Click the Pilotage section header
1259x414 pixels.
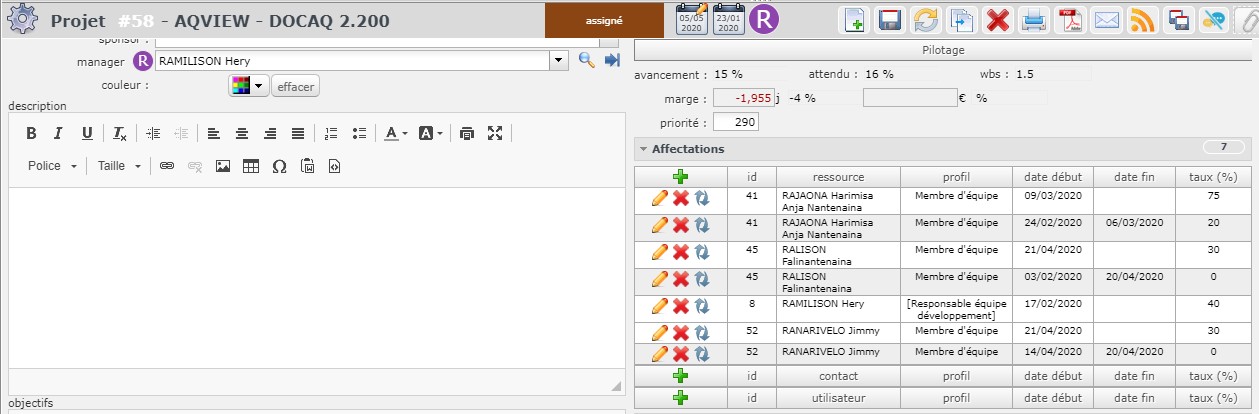pyautogui.click(x=942, y=50)
